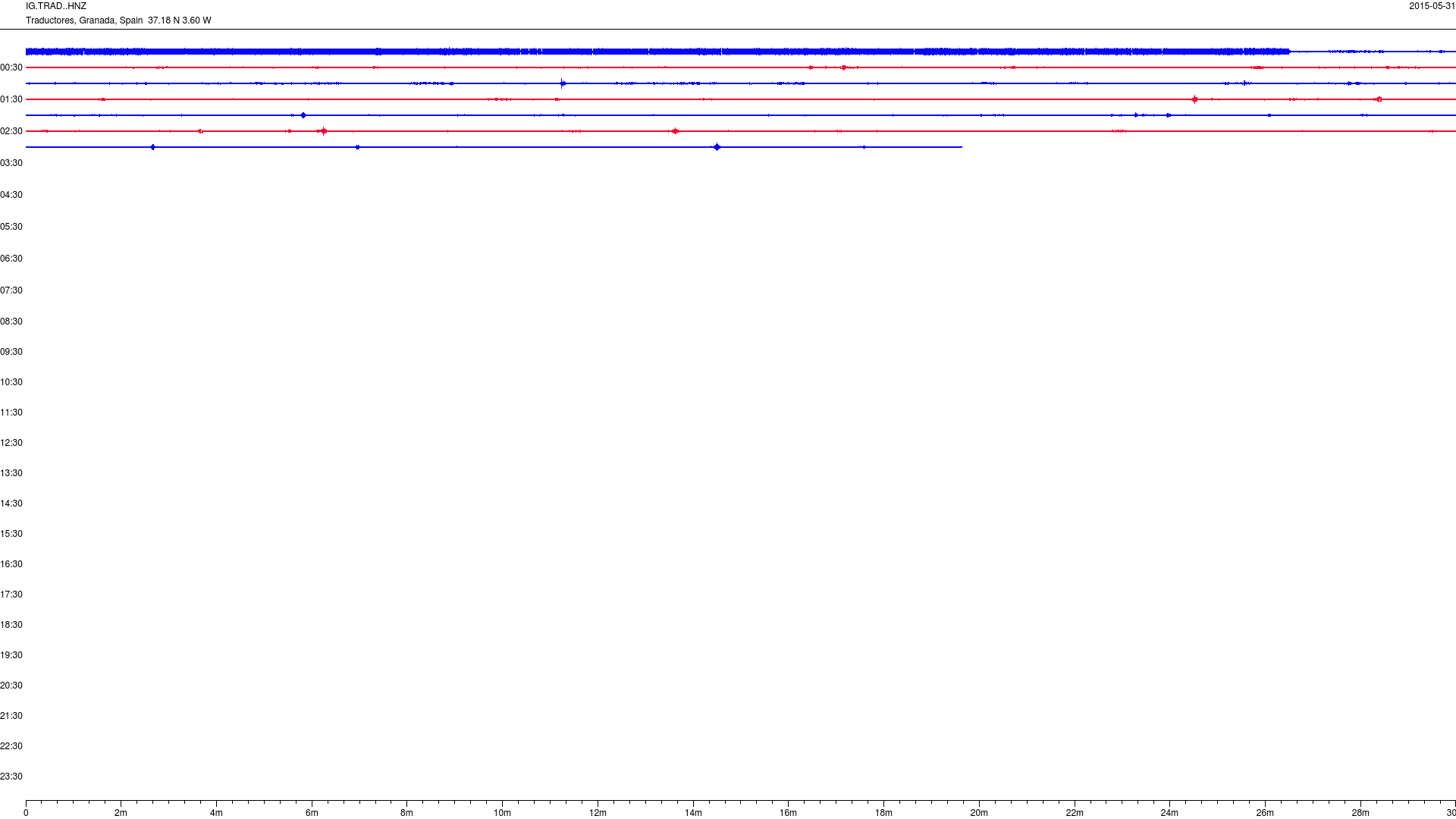Screen dimensions: 1456x819
Task: Select the 22:30 time label
Action: tap(11, 746)
